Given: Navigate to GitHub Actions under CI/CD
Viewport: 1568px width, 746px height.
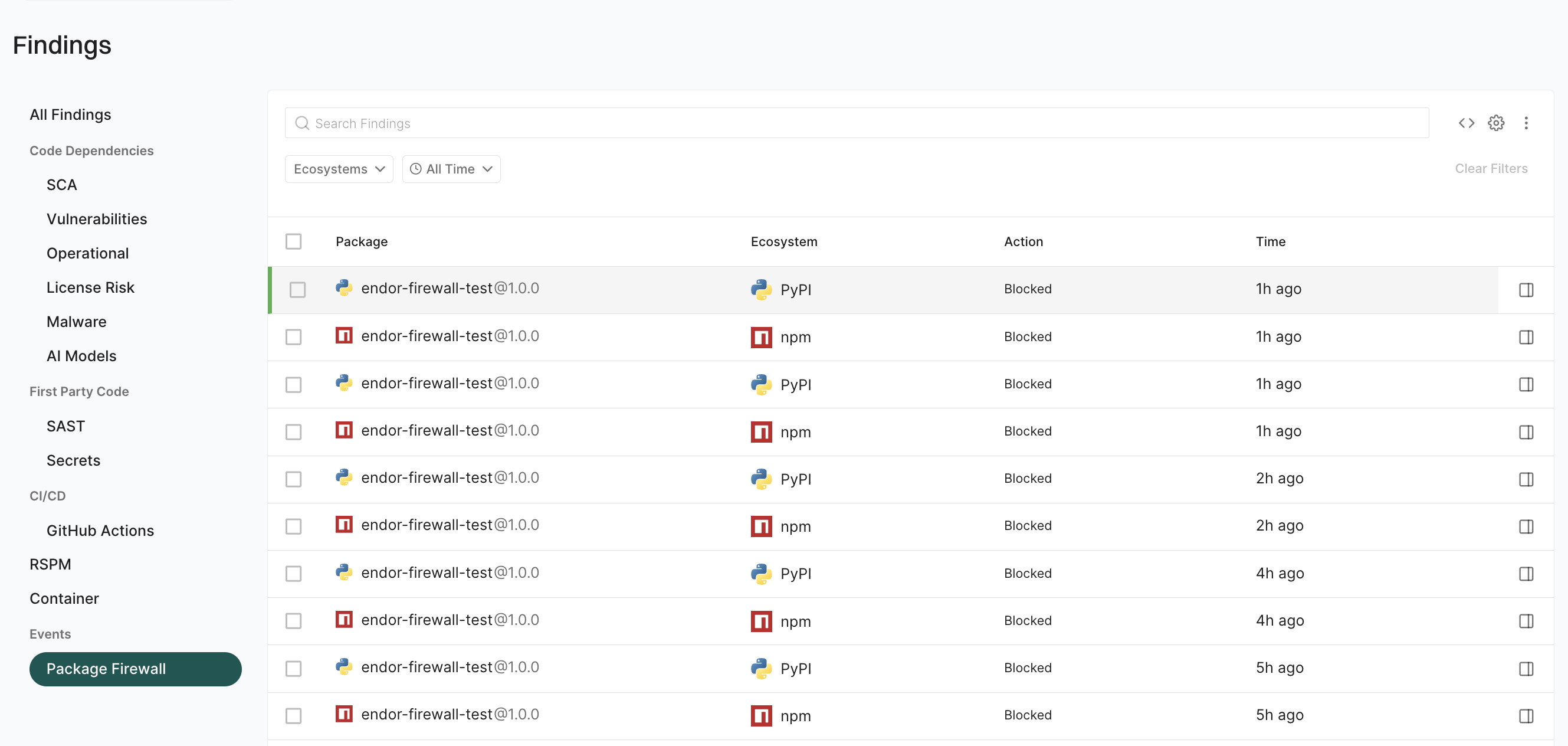Looking at the screenshot, I should click(100, 530).
